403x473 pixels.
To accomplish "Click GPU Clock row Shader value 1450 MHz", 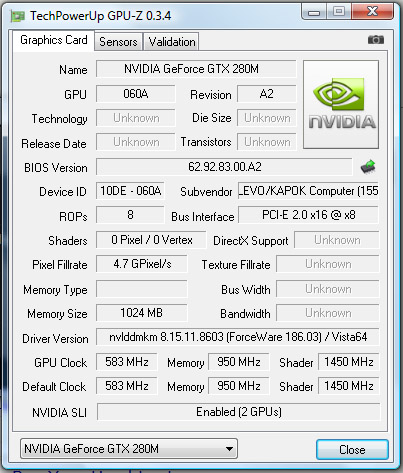I will [349, 362].
